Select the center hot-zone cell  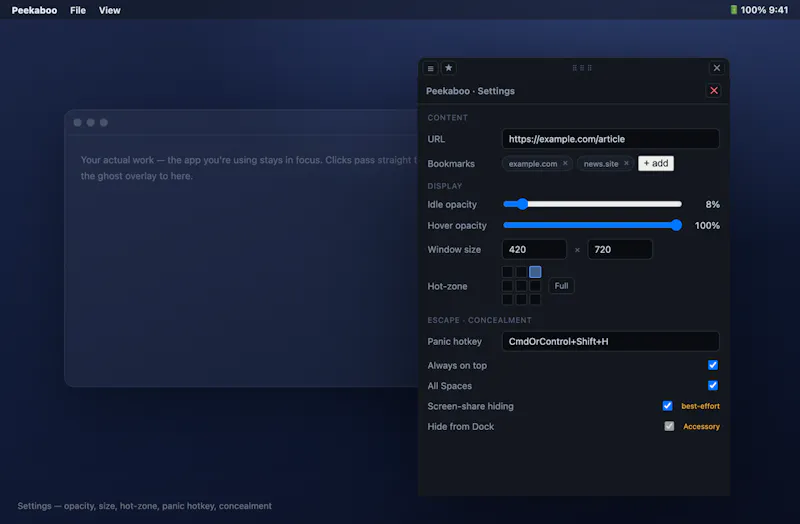[521, 286]
